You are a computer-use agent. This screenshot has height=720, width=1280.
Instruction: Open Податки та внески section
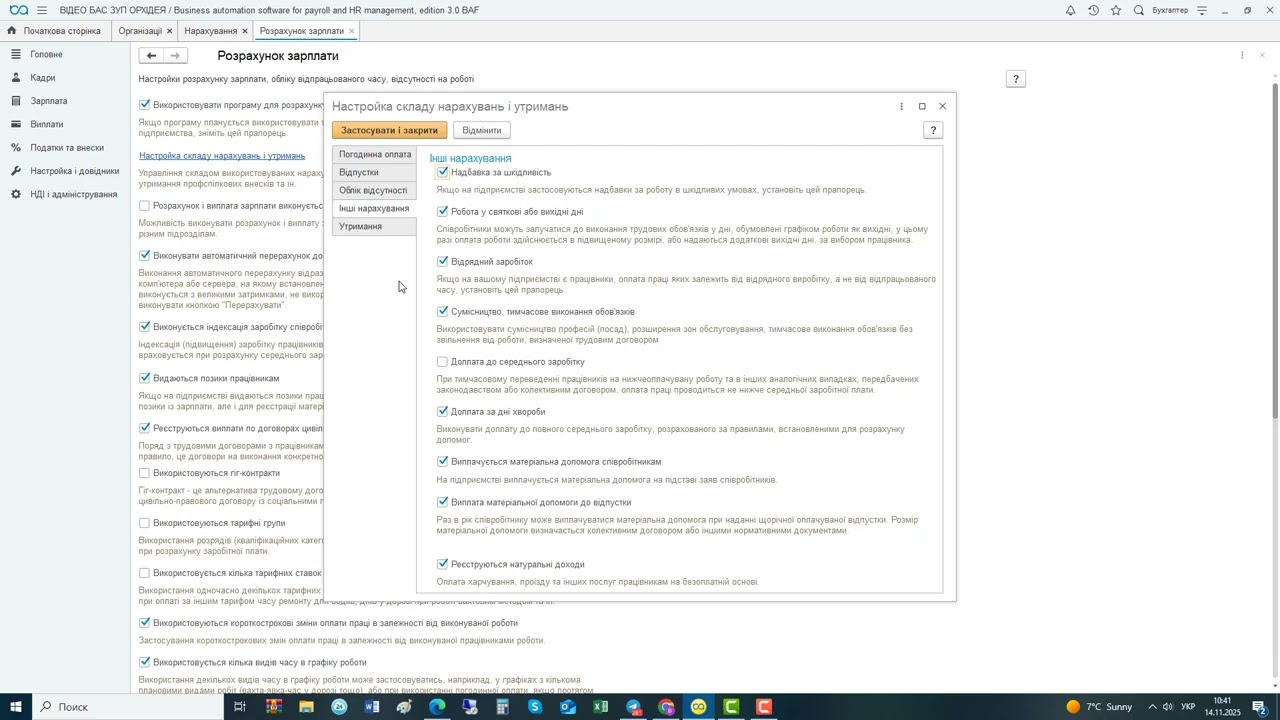click(x=67, y=147)
